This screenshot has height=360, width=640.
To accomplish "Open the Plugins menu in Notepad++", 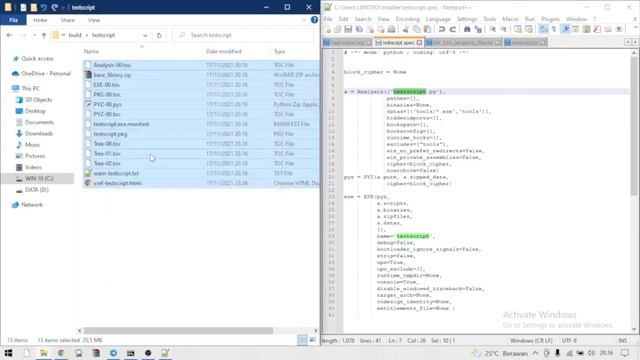I will [550, 19].
